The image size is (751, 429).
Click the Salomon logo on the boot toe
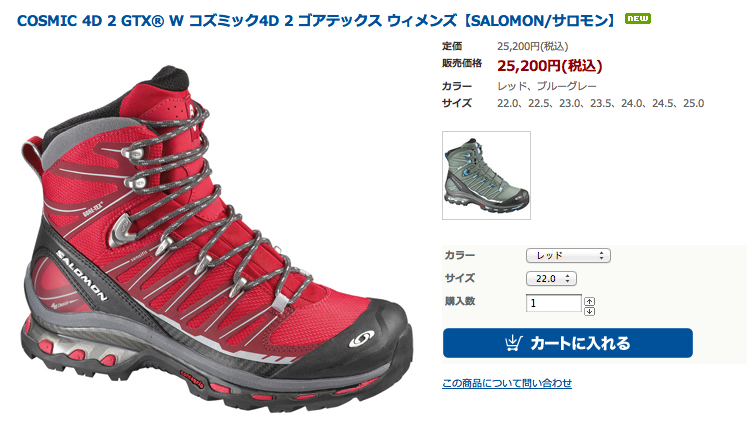[362, 339]
